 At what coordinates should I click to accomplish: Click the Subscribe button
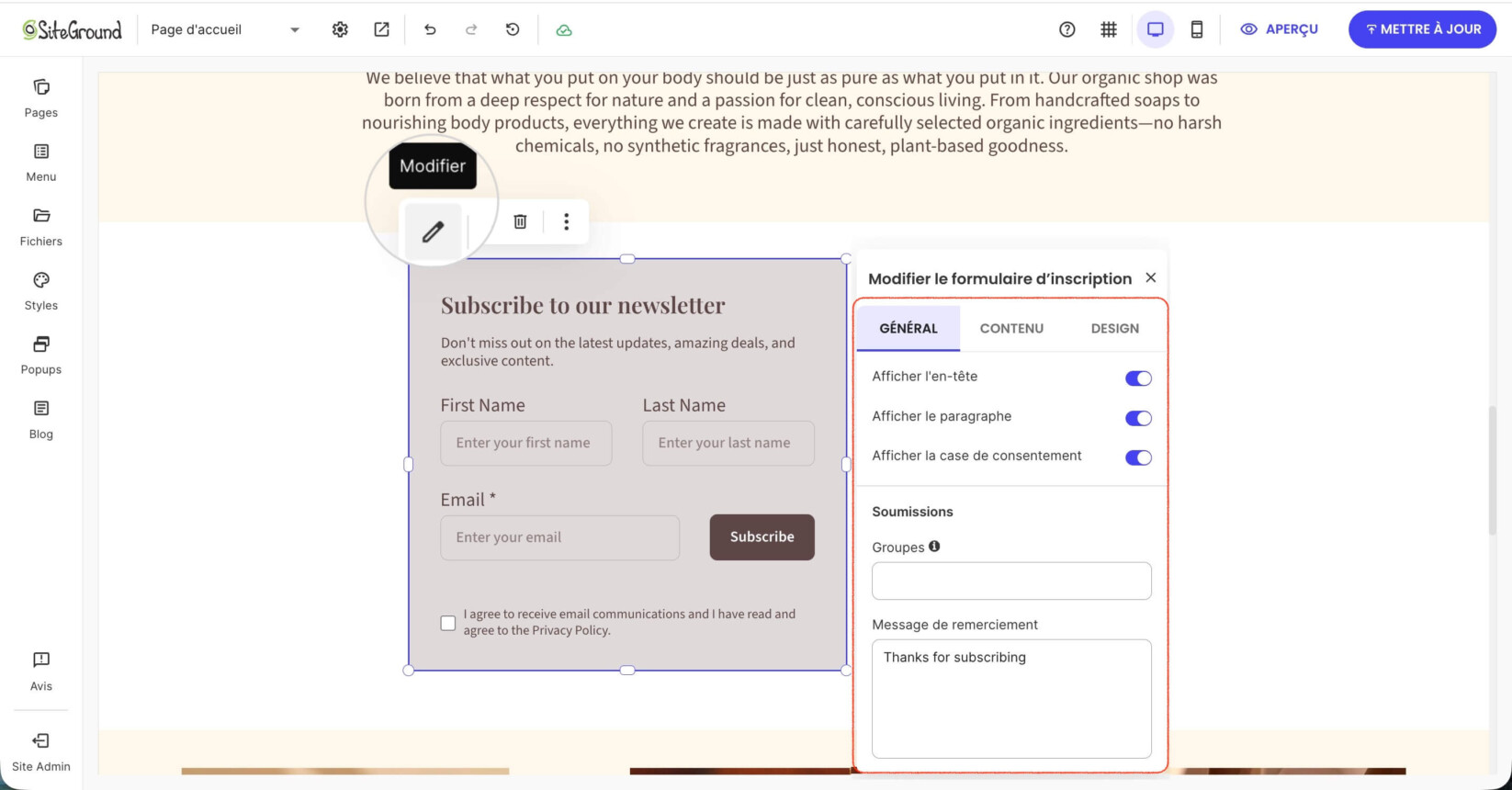click(762, 537)
